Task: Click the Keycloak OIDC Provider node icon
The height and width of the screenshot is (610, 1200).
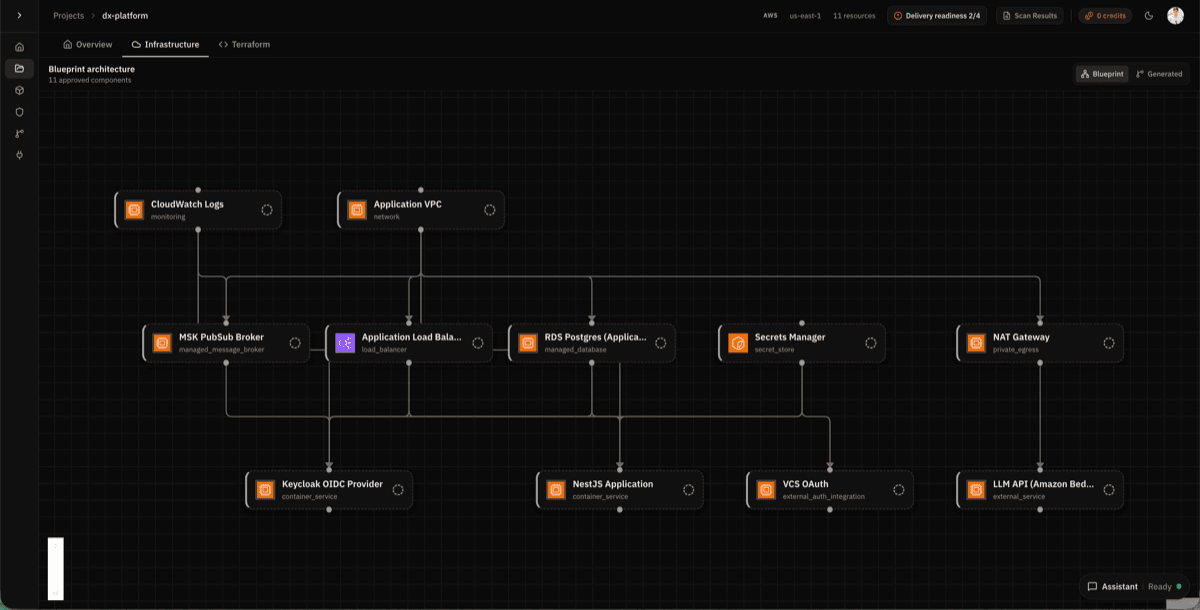Action: click(x=265, y=490)
